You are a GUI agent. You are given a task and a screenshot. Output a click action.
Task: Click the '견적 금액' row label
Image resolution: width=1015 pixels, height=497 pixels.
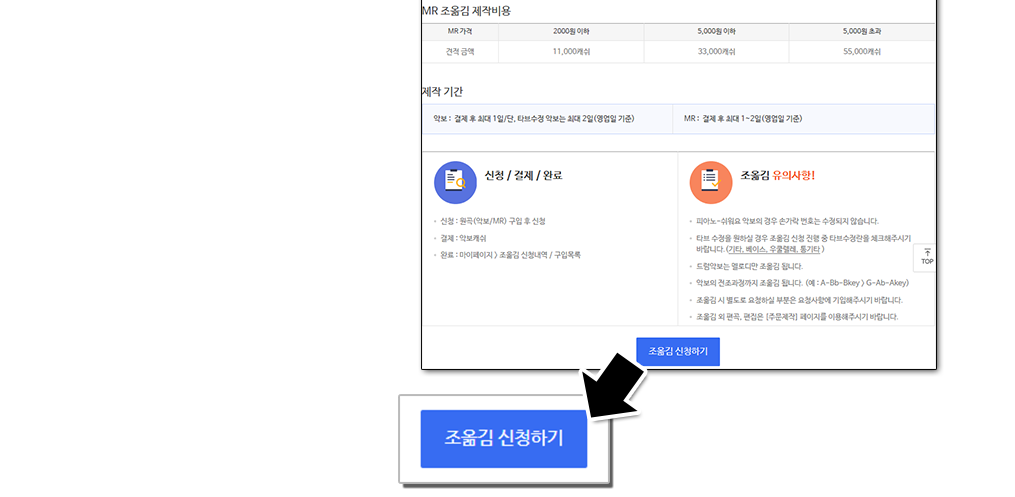(460, 52)
